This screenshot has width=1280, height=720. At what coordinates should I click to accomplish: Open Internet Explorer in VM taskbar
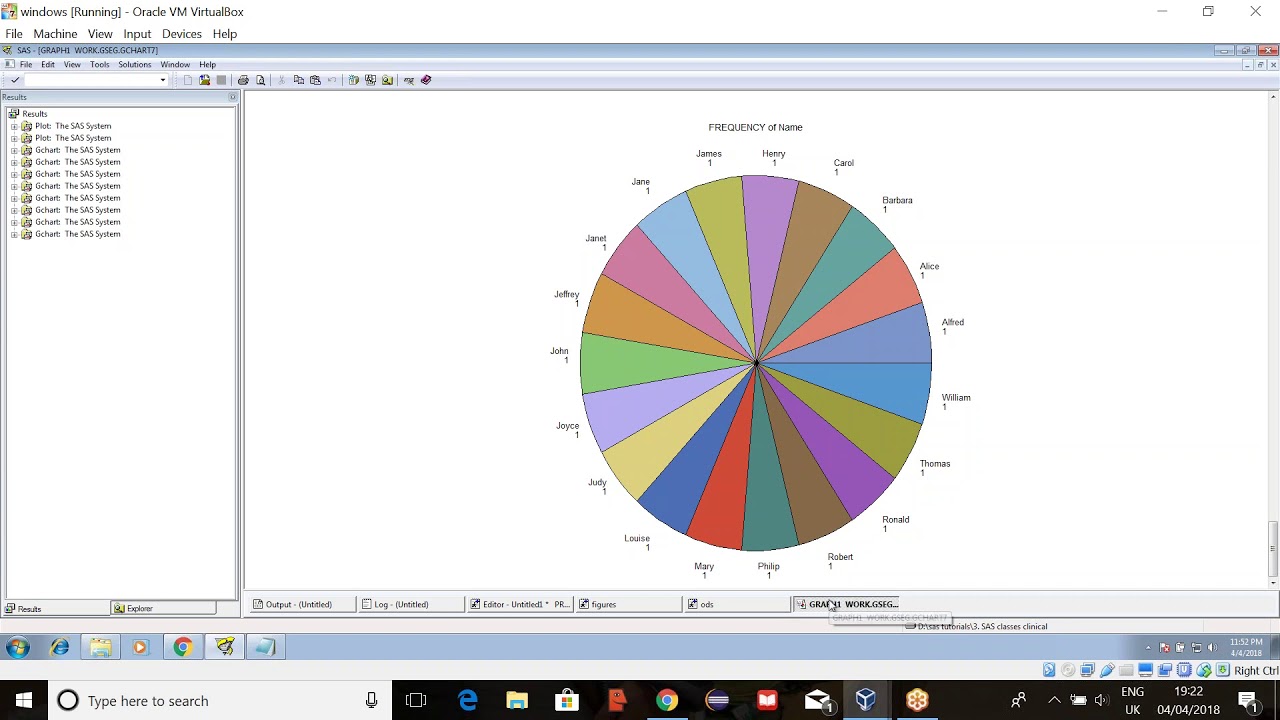click(60, 647)
